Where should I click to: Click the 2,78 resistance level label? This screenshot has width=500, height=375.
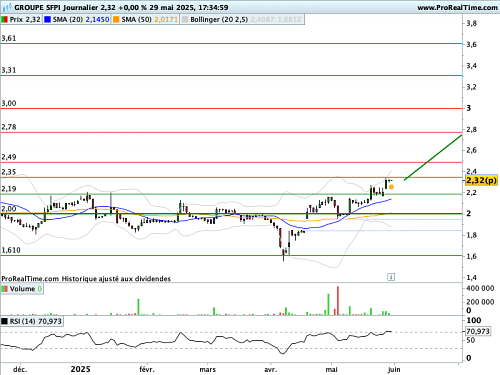coord(9,127)
